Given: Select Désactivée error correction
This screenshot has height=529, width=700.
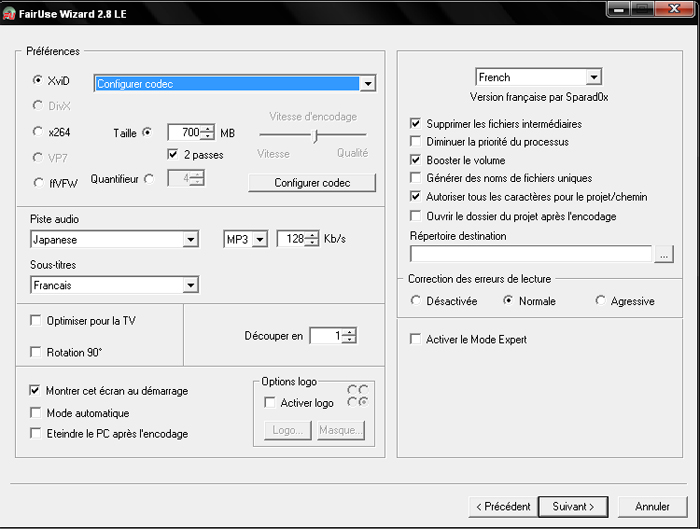Looking at the screenshot, I should 416,300.
